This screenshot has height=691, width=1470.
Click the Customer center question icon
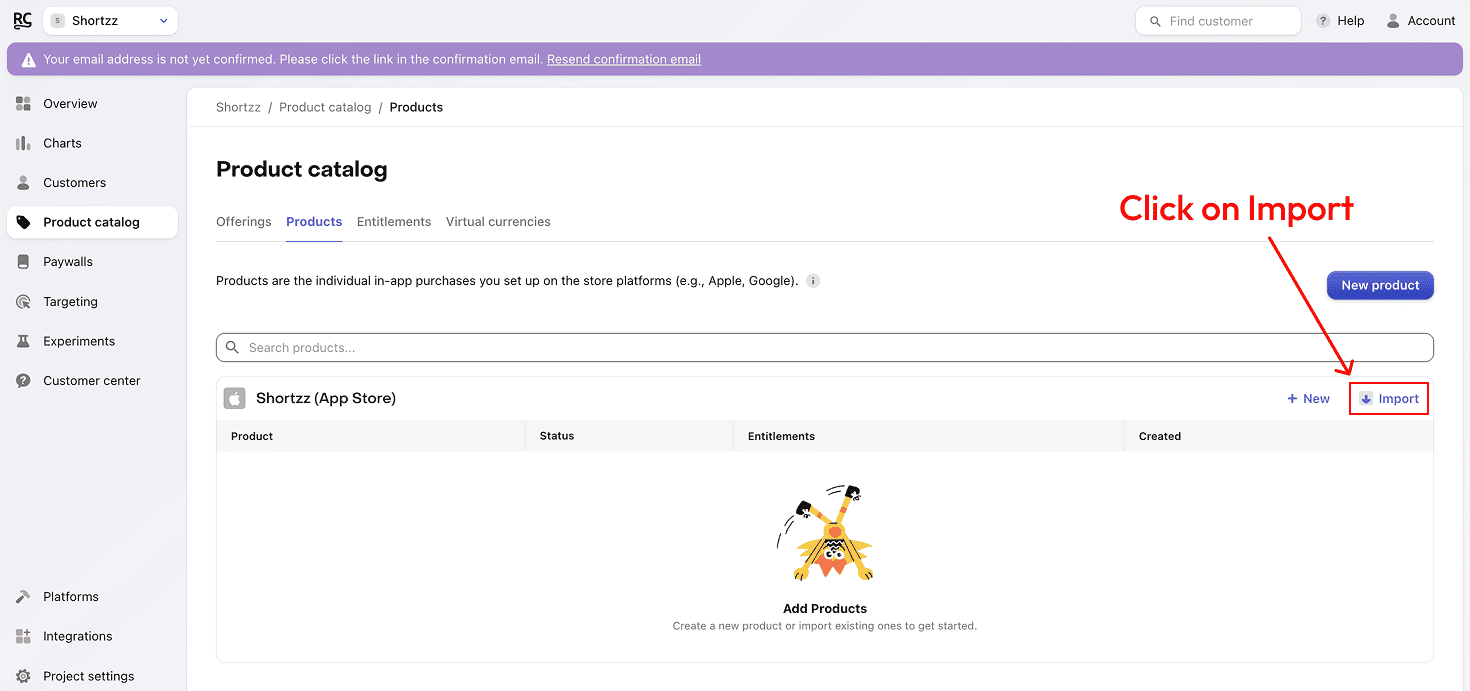pos(23,381)
